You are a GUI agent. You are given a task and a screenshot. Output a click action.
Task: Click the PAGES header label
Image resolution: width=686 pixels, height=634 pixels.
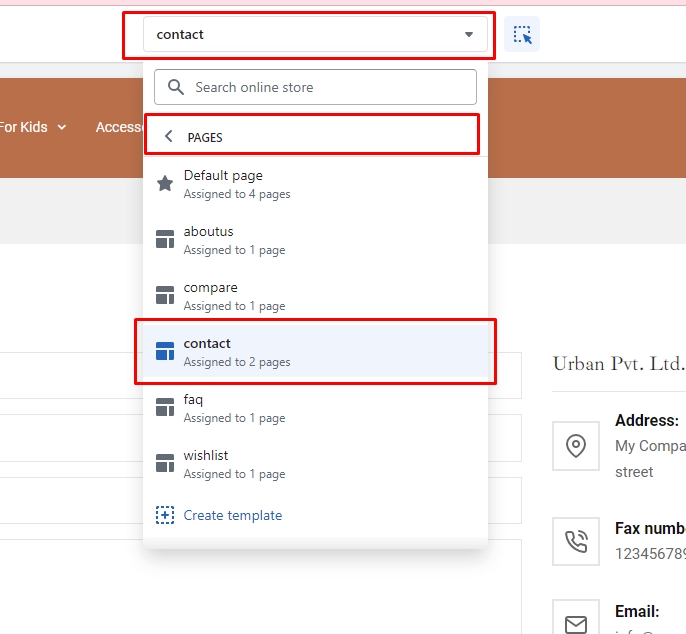click(x=205, y=137)
